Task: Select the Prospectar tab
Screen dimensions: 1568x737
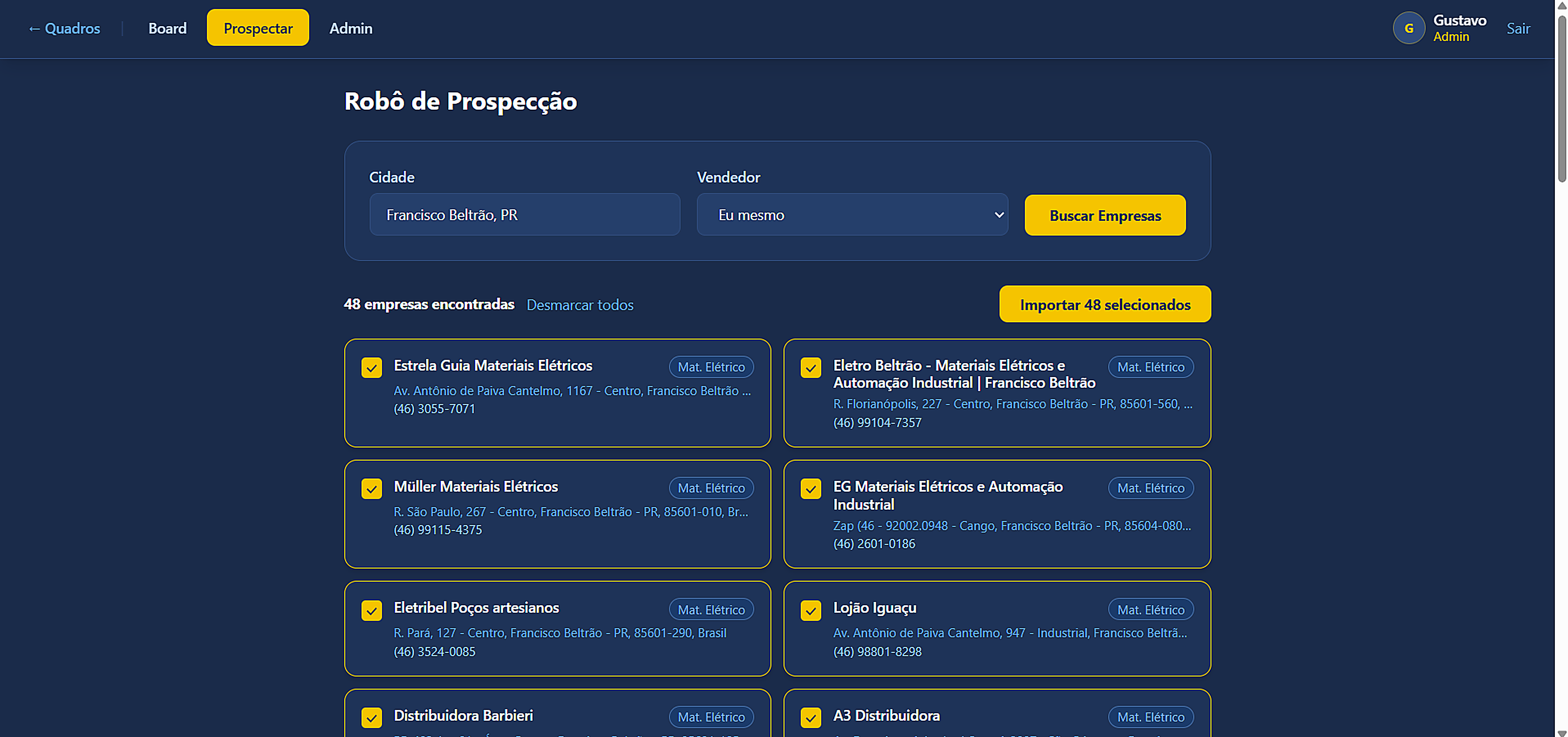Action: [x=258, y=28]
